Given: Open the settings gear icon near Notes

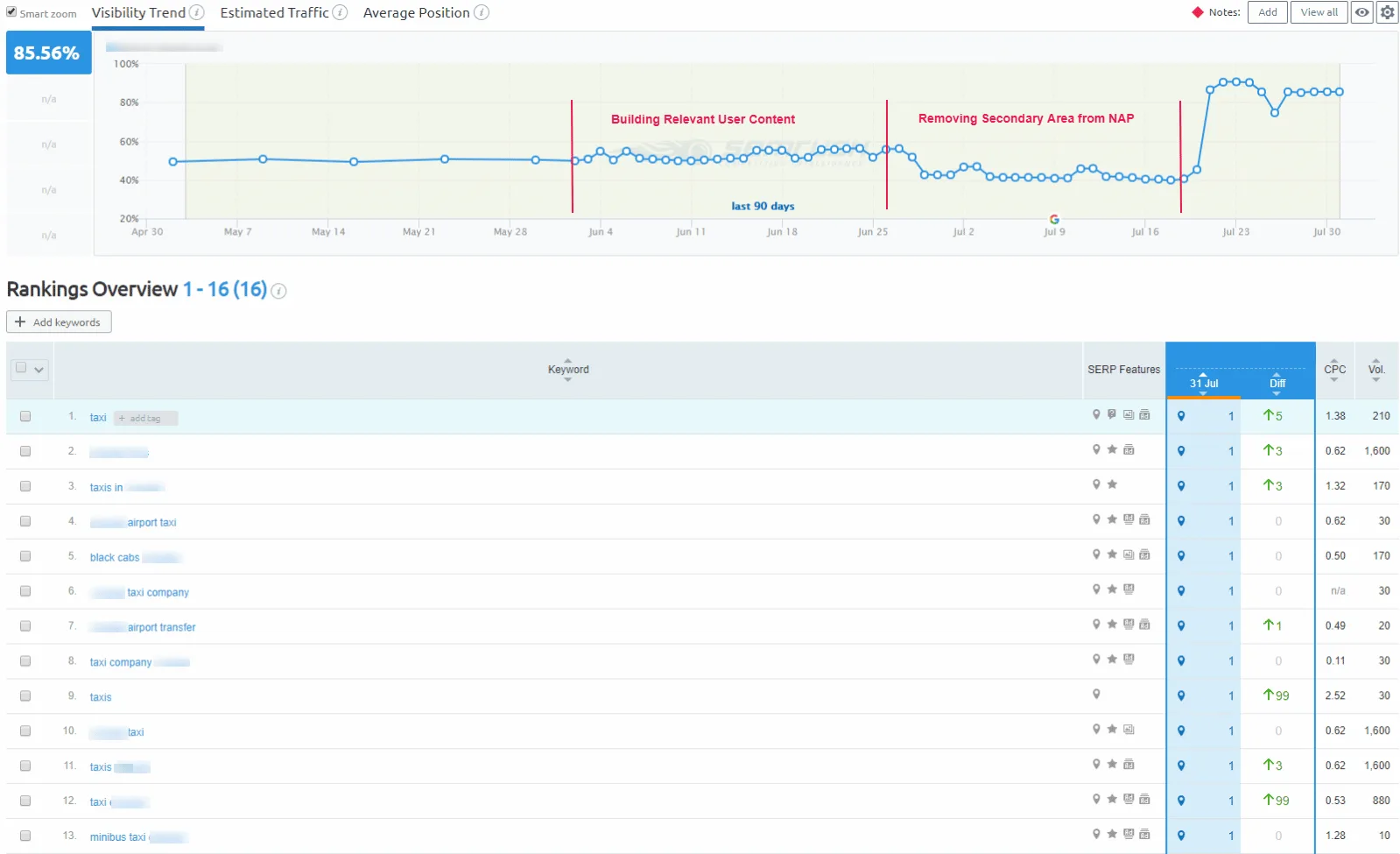Looking at the screenshot, I should pyautogui.click(x=1387, y=12).
